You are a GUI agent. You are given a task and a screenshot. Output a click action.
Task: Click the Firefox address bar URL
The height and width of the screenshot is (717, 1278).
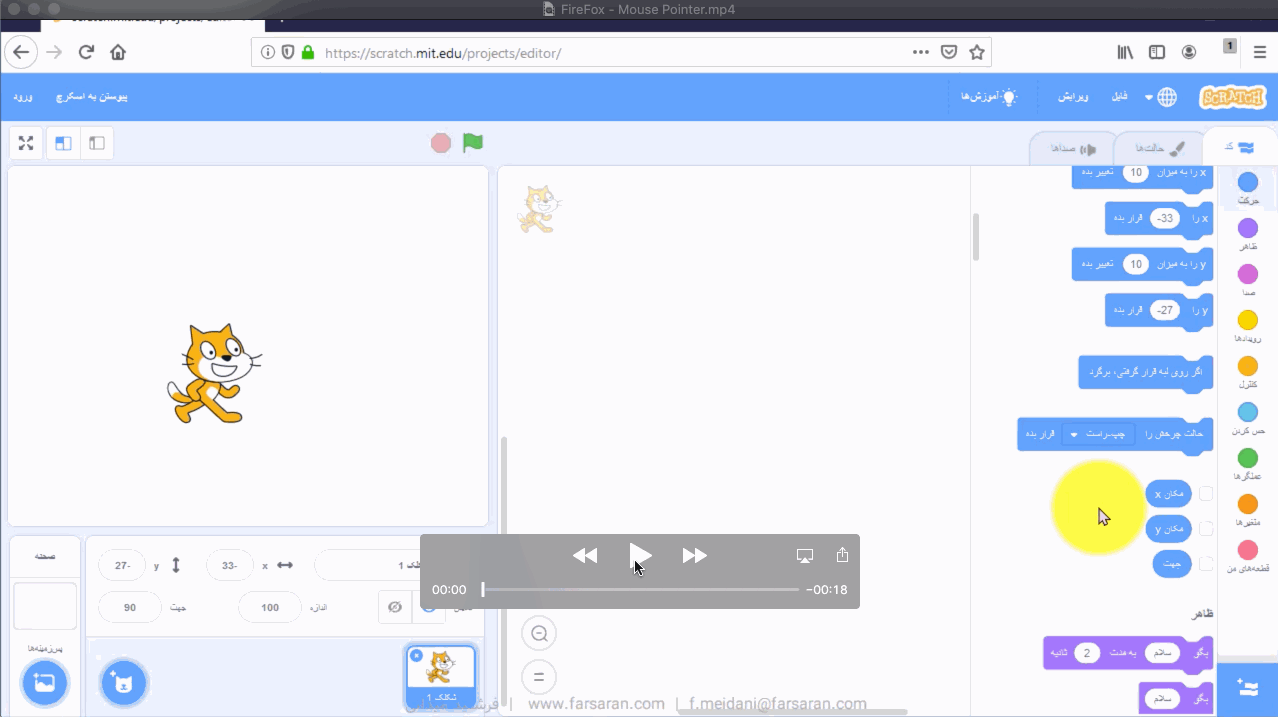tap(443, 53)
